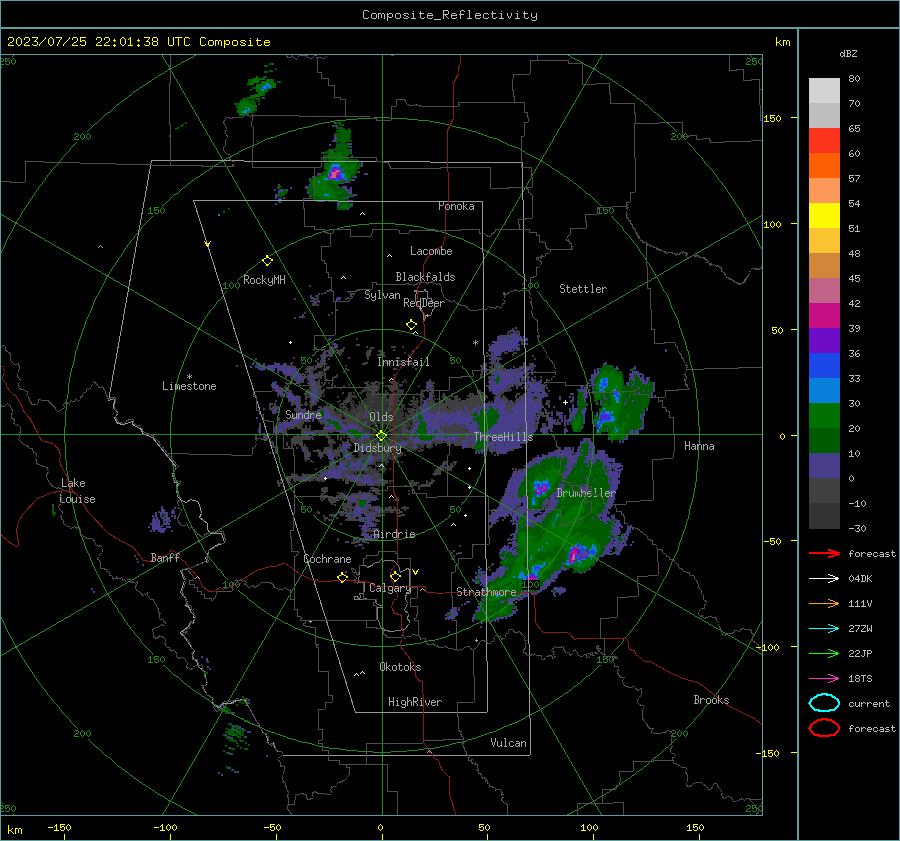
Task: Click the cyan 27ZW arrow legend icon
Action: (x=824, y=629)
